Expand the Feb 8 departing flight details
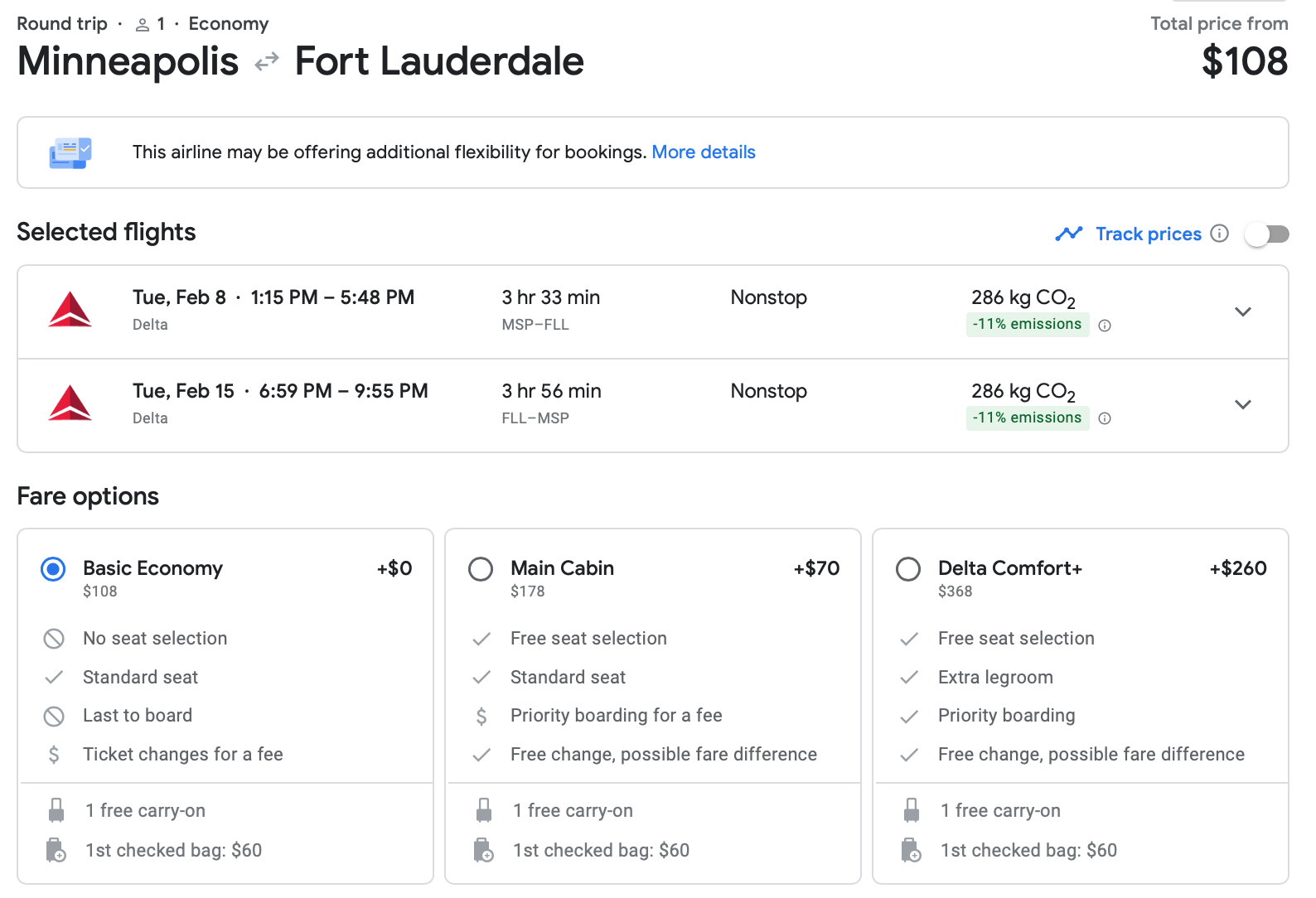The width and height of the screenshot is (1316, 898). [1242, 311]
